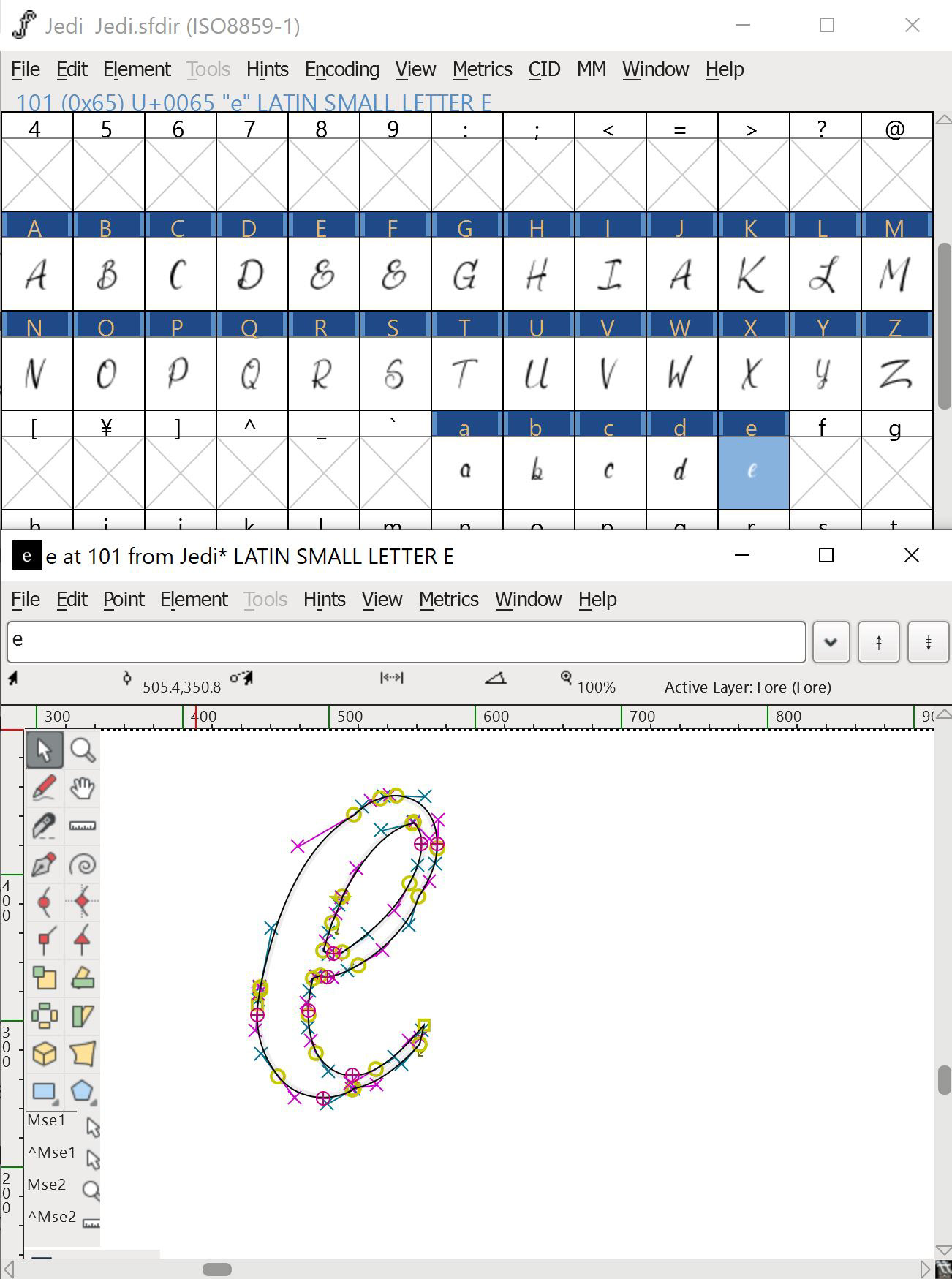The image size is (952, 1279).
Task: Click the ^Mse1 pointer binding icon
Action: pos(92,1159)
